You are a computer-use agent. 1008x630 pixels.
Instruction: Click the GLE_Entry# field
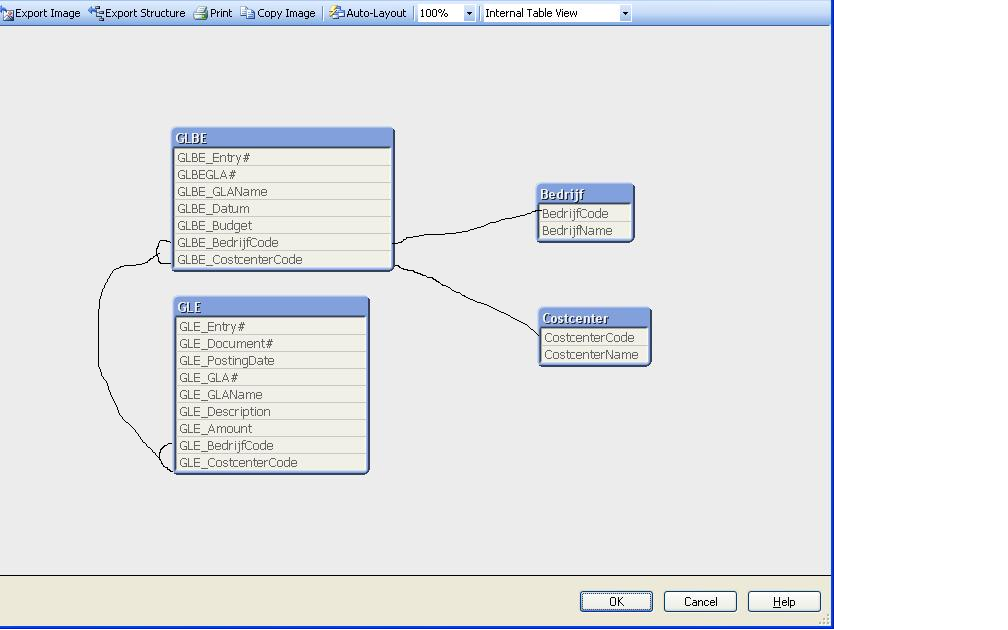271,327
